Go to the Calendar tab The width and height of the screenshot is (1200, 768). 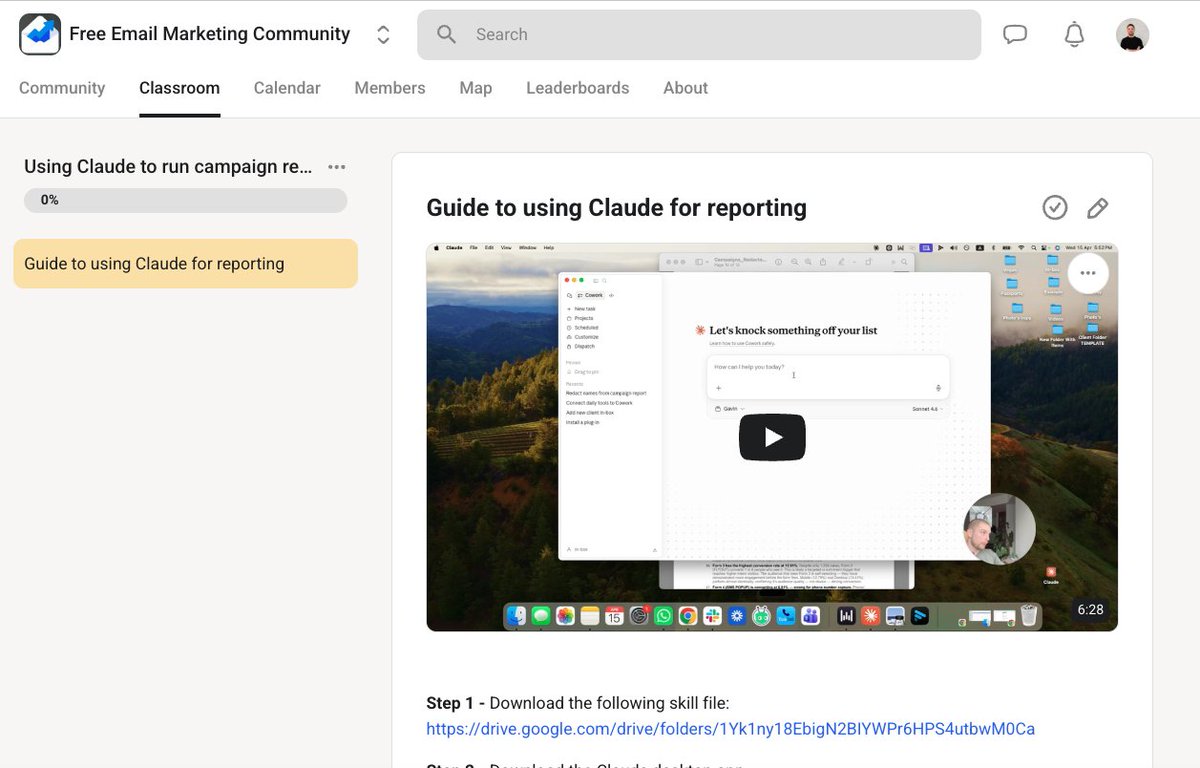pyautogui.click(x=287, y=88)
